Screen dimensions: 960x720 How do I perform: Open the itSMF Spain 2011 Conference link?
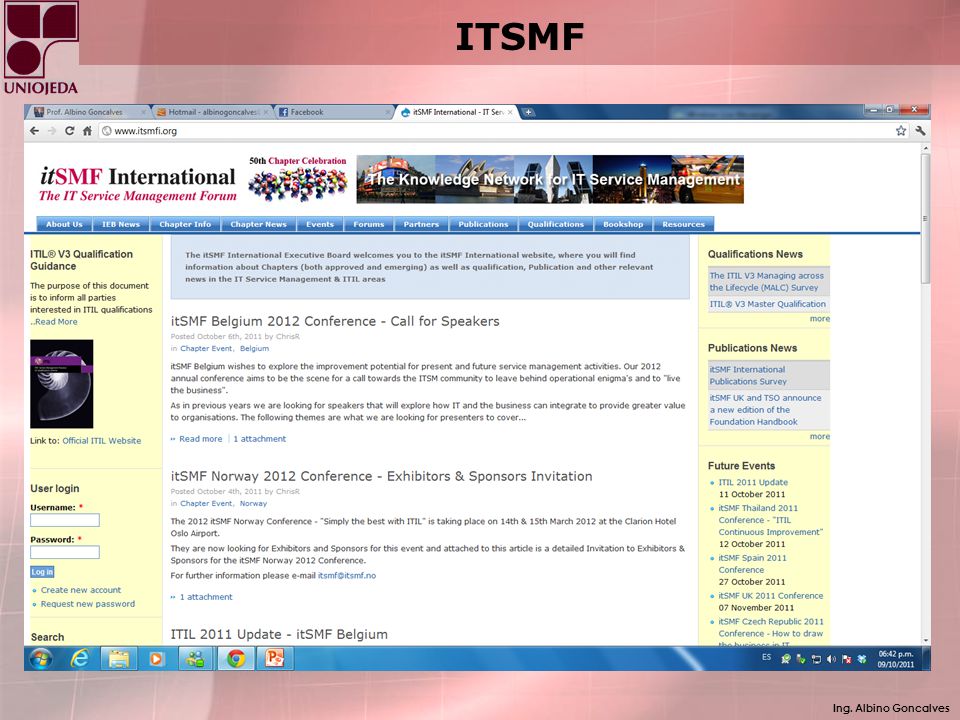[752, 564]
